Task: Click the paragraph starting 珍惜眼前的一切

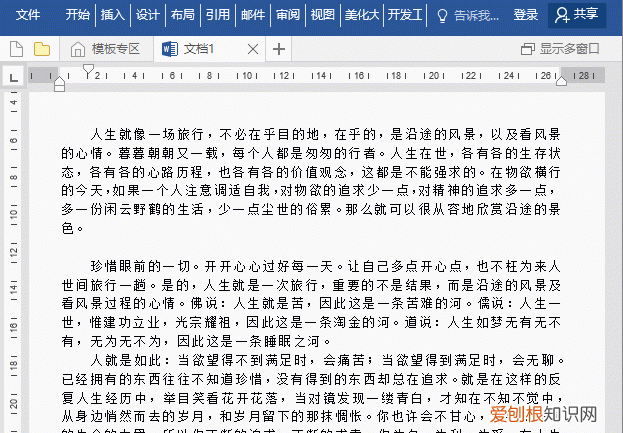Action: 311,303
